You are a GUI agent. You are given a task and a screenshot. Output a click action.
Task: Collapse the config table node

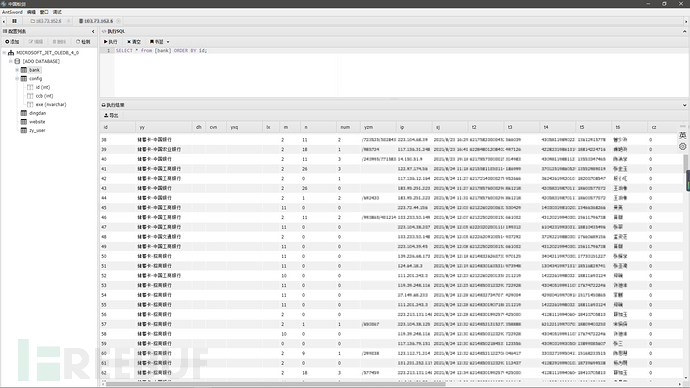pyautogui.click(x=17, y=79)
